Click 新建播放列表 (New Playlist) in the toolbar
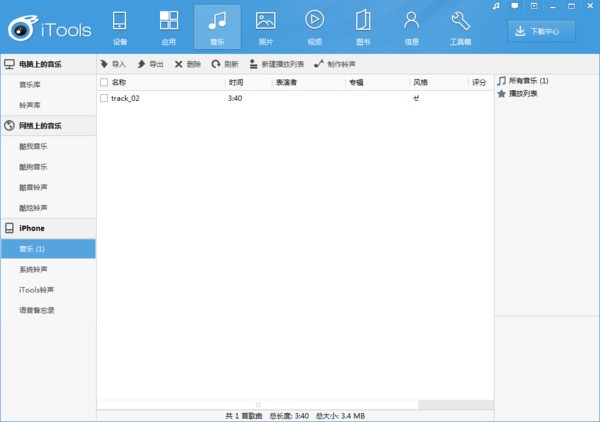The width and height of the screenshot is (600, 422). (276, 64)
